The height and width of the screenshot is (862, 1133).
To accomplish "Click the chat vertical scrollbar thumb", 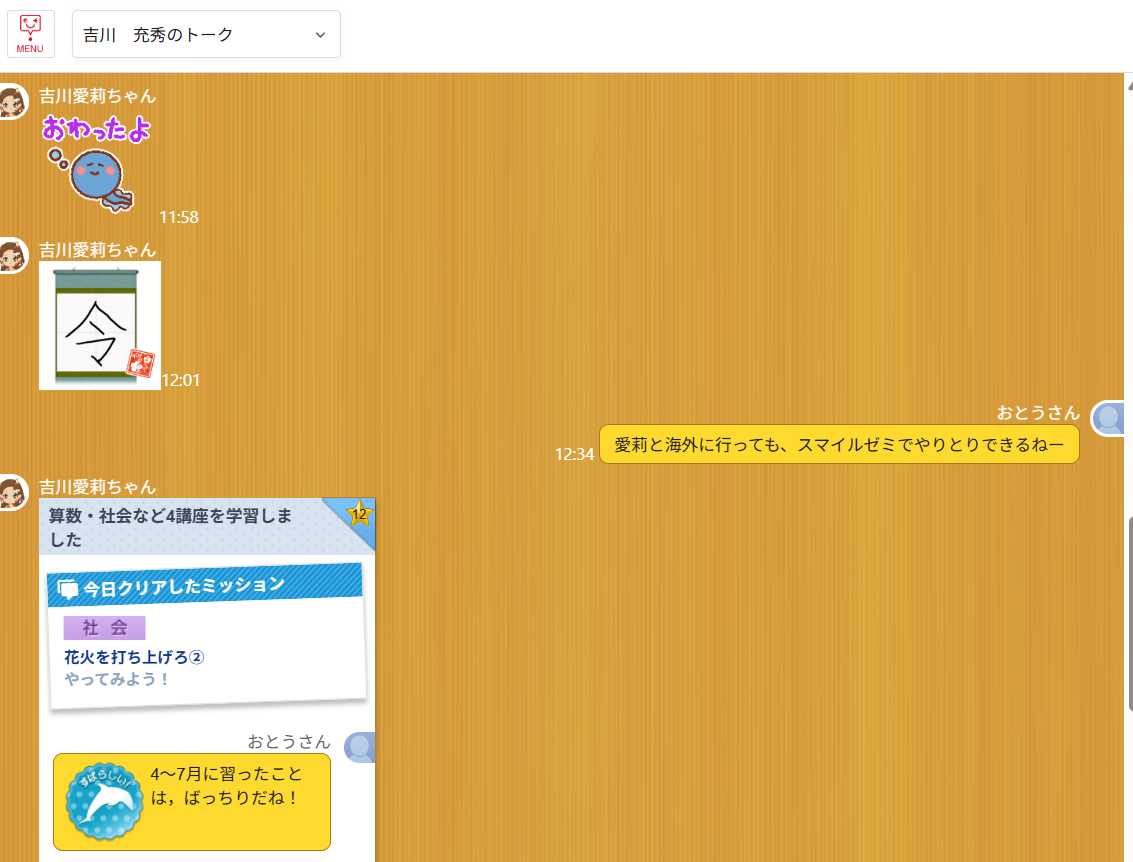I will (1130, 614).
